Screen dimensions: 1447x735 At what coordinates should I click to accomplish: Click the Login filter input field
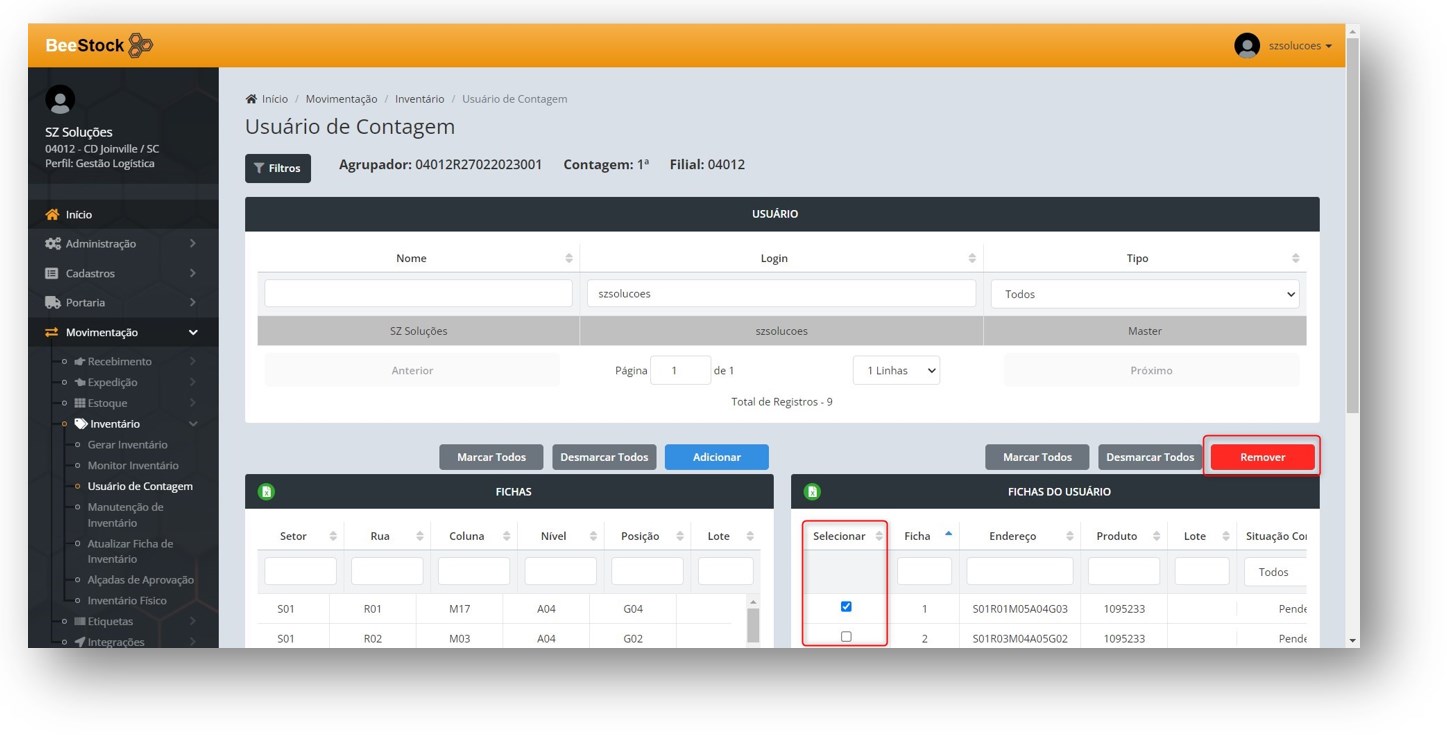click(x=780, y=294)
